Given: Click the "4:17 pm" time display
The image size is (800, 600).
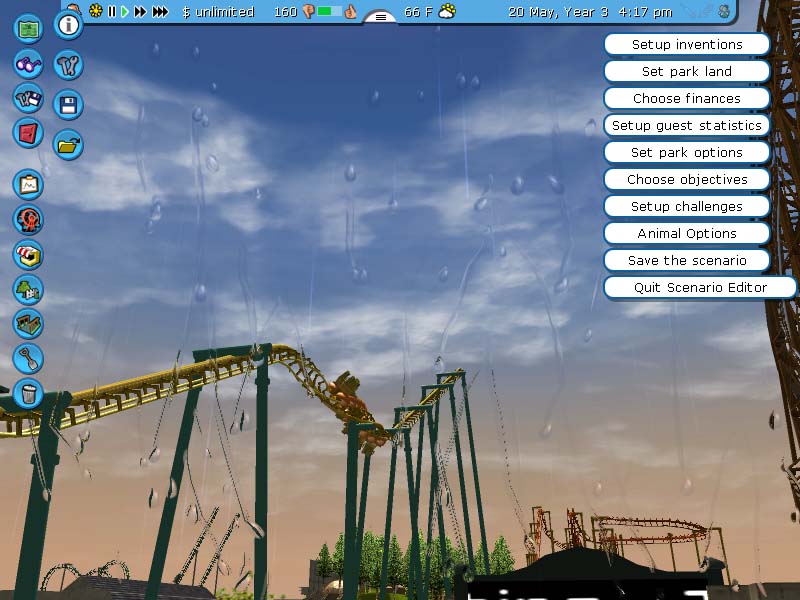Looking at the screenshot, I should (645, 12).
